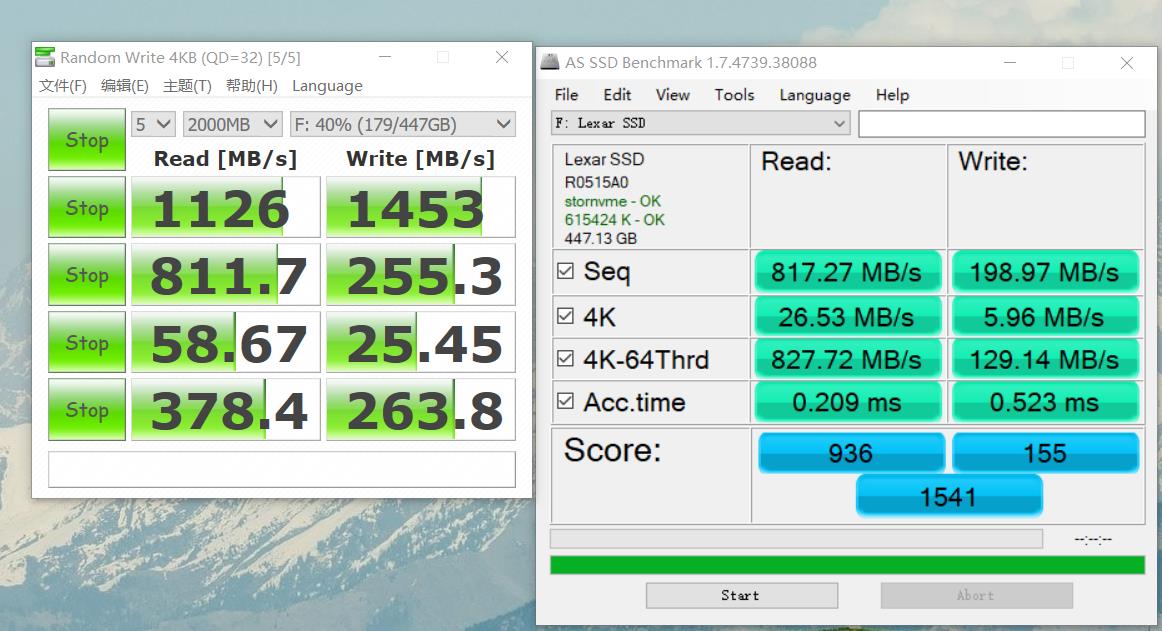
Task: Open the 文件(F) menu in CrystalDiskMark
Action: 63,86
